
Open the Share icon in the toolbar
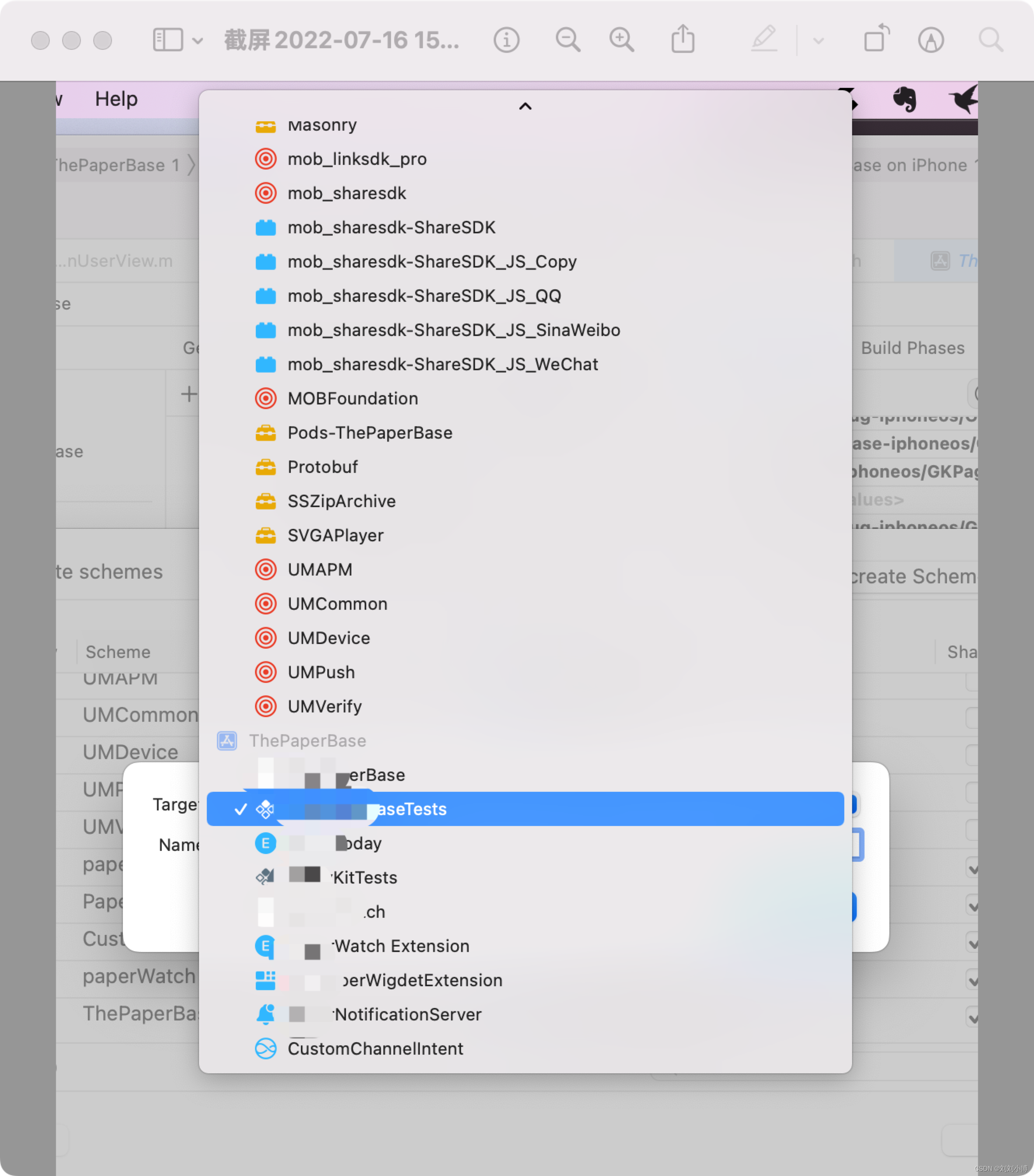(x=683, y=40)
